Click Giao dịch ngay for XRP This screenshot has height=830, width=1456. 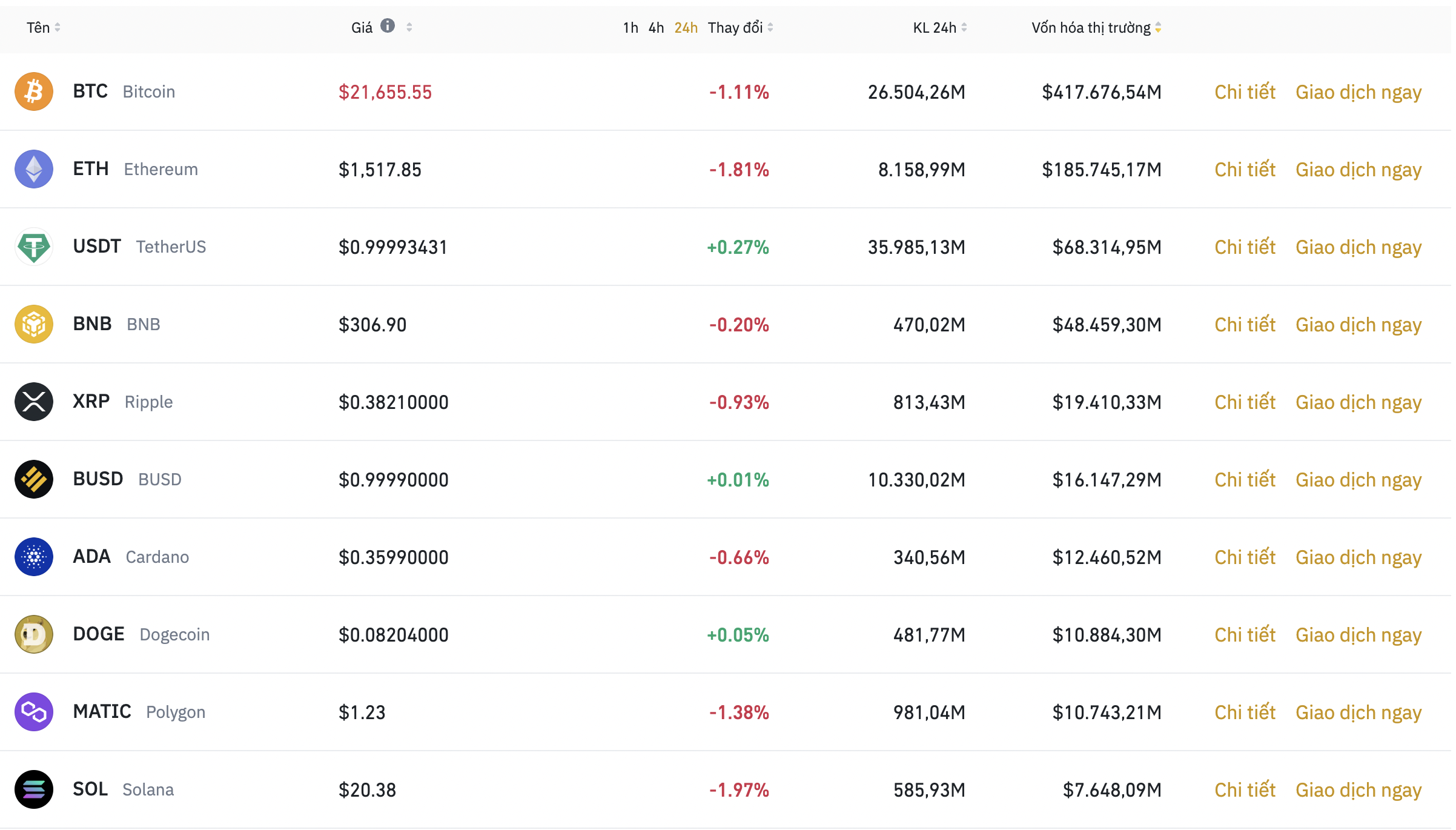pos(1358,403)
